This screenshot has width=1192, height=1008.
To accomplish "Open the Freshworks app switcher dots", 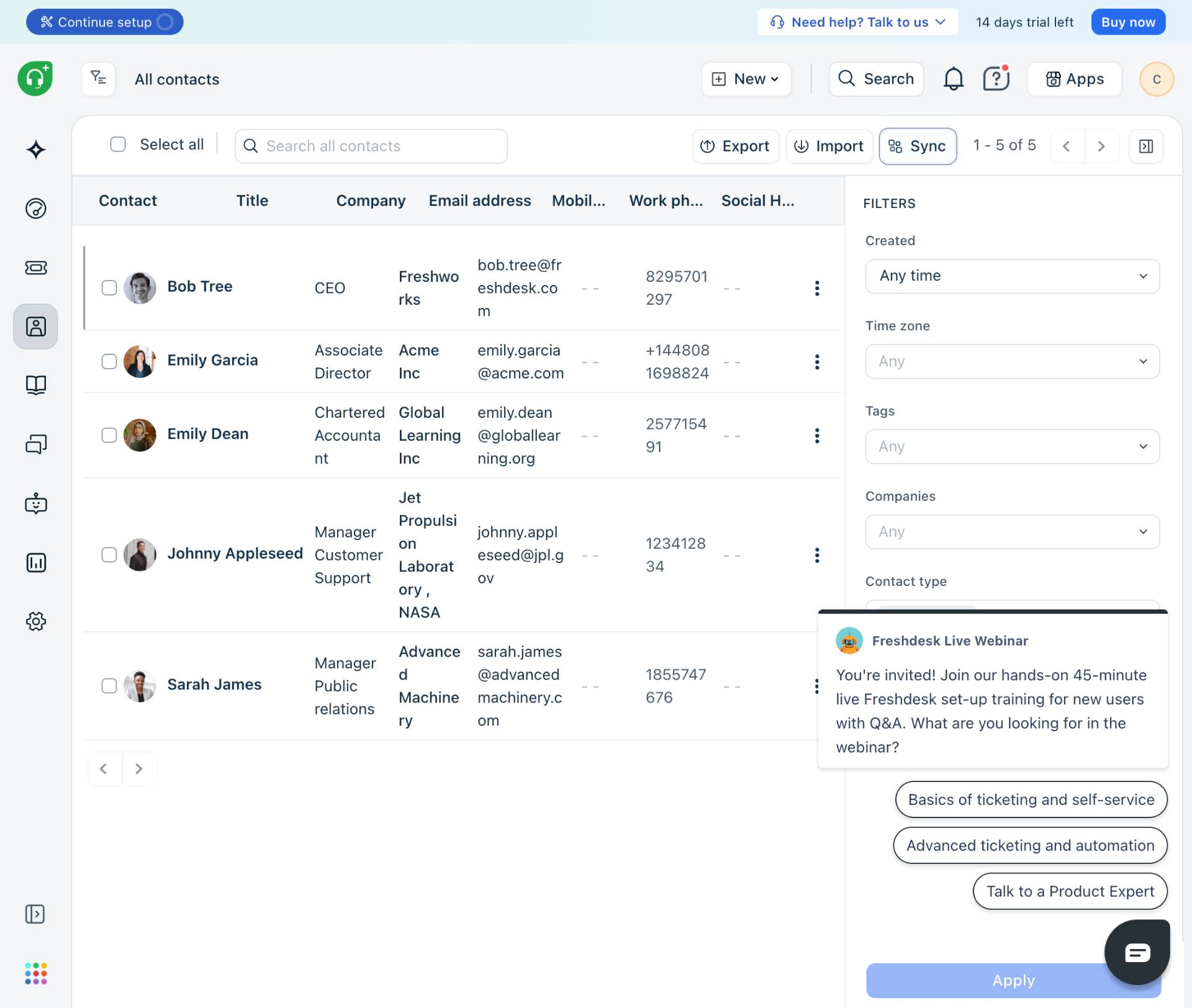I will [35, 973].
